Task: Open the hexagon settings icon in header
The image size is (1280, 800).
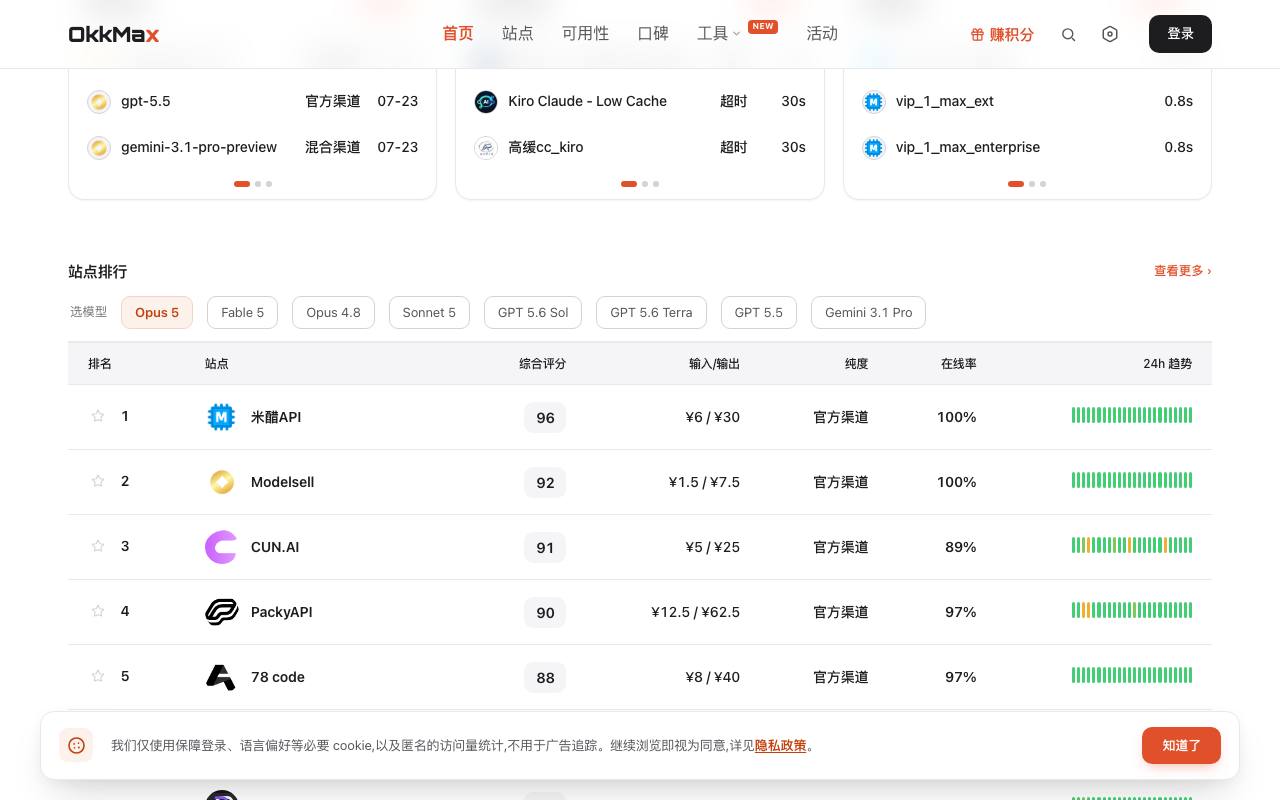Action: tap(1110, 34)
